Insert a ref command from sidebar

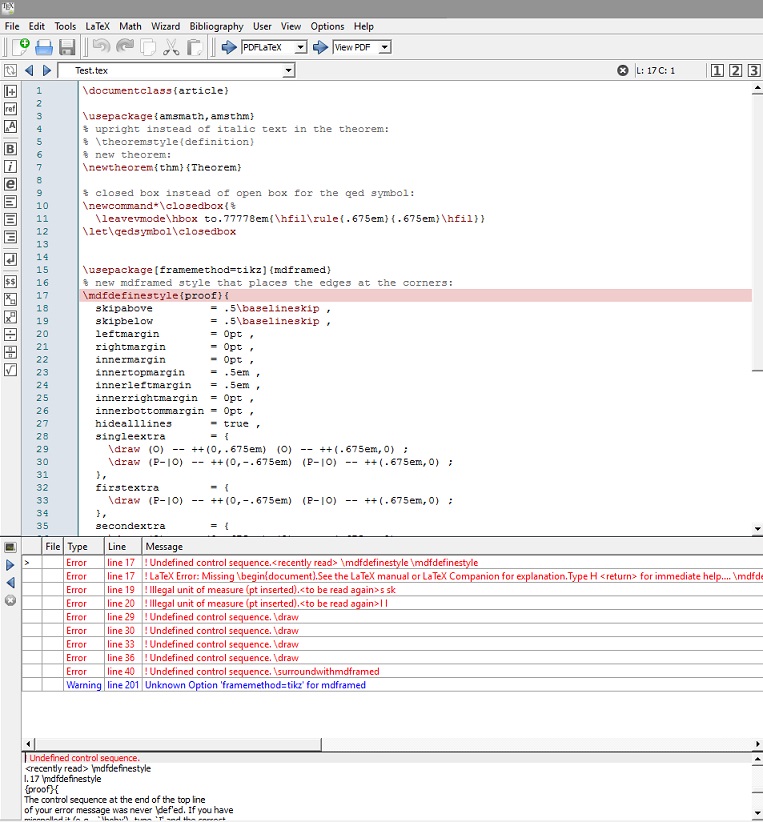tap(10, 109)
